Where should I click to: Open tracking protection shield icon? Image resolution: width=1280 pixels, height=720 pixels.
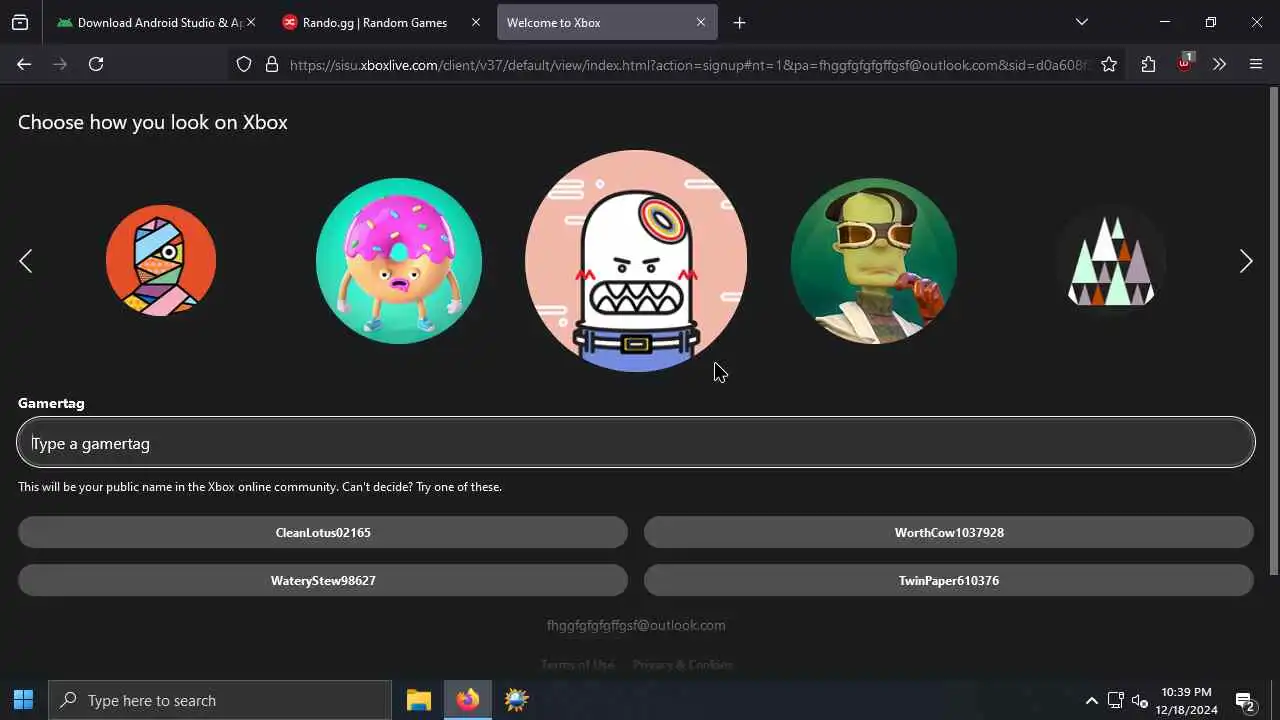(x=244, y=64)
